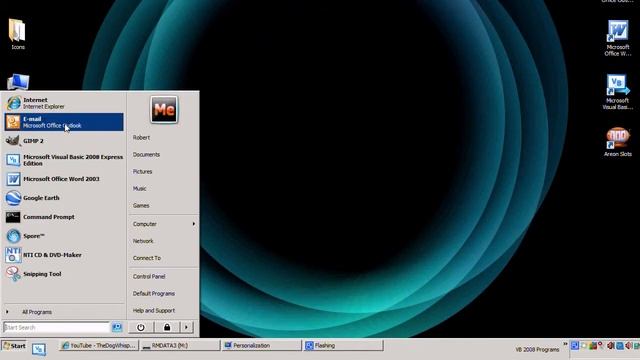Open Control Panel
The width and height of the screenshot is (640, 360).
tap(149, 277)
